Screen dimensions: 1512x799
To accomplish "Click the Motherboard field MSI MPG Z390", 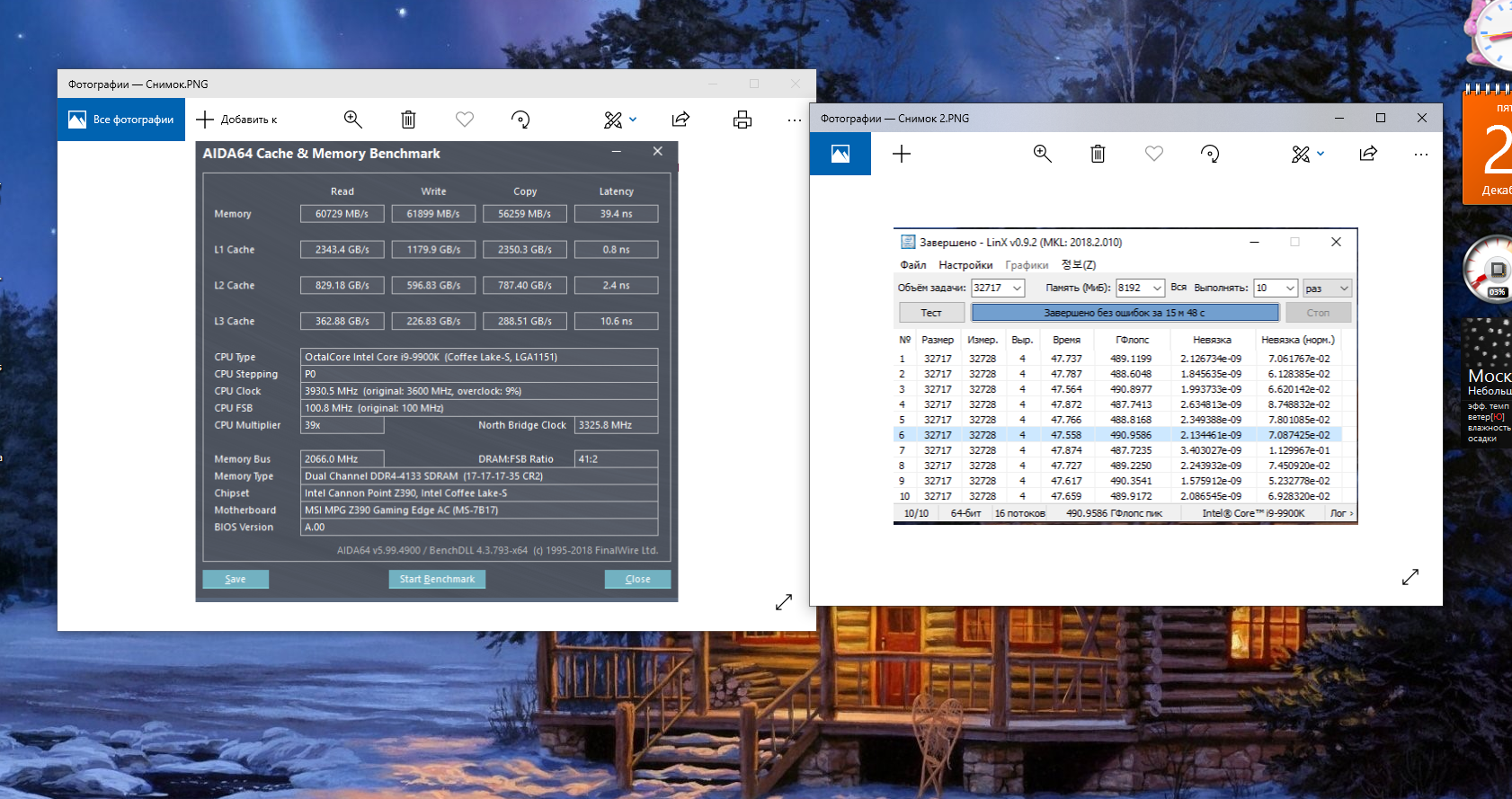I will click(479, 510).
